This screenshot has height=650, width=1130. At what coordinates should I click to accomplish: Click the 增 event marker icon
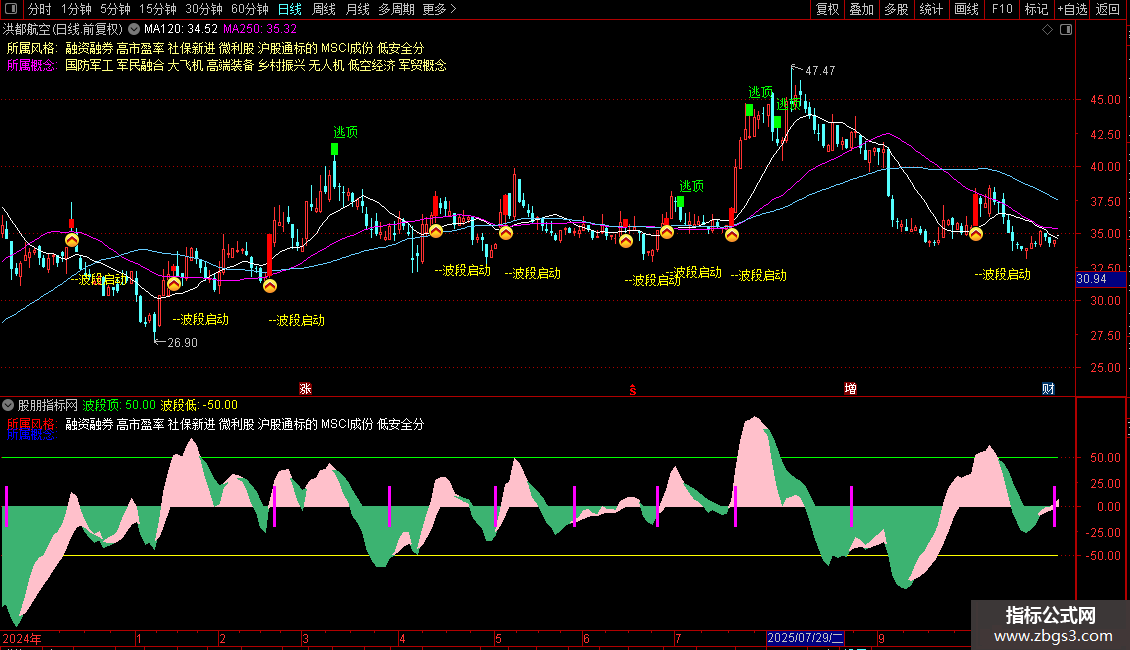(x=850, y=388)
